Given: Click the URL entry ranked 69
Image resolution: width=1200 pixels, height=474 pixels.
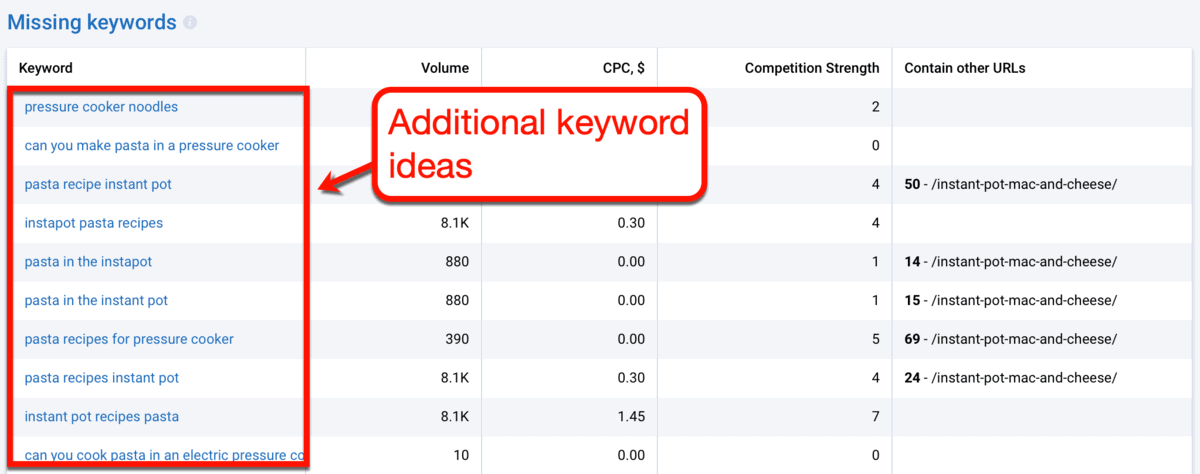Looking at the screenshot, I should pyautogui.click(x=1010, y=339).
